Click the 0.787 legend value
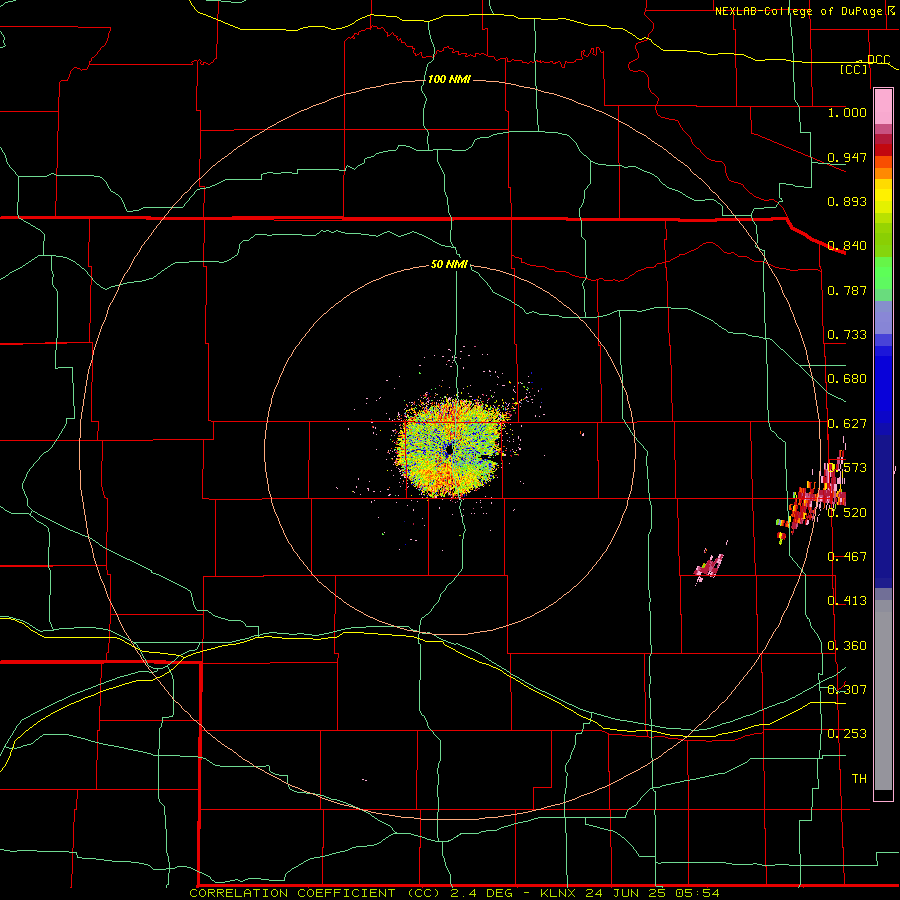The height and width of the screenshot is (900, 900). [847, 290]
